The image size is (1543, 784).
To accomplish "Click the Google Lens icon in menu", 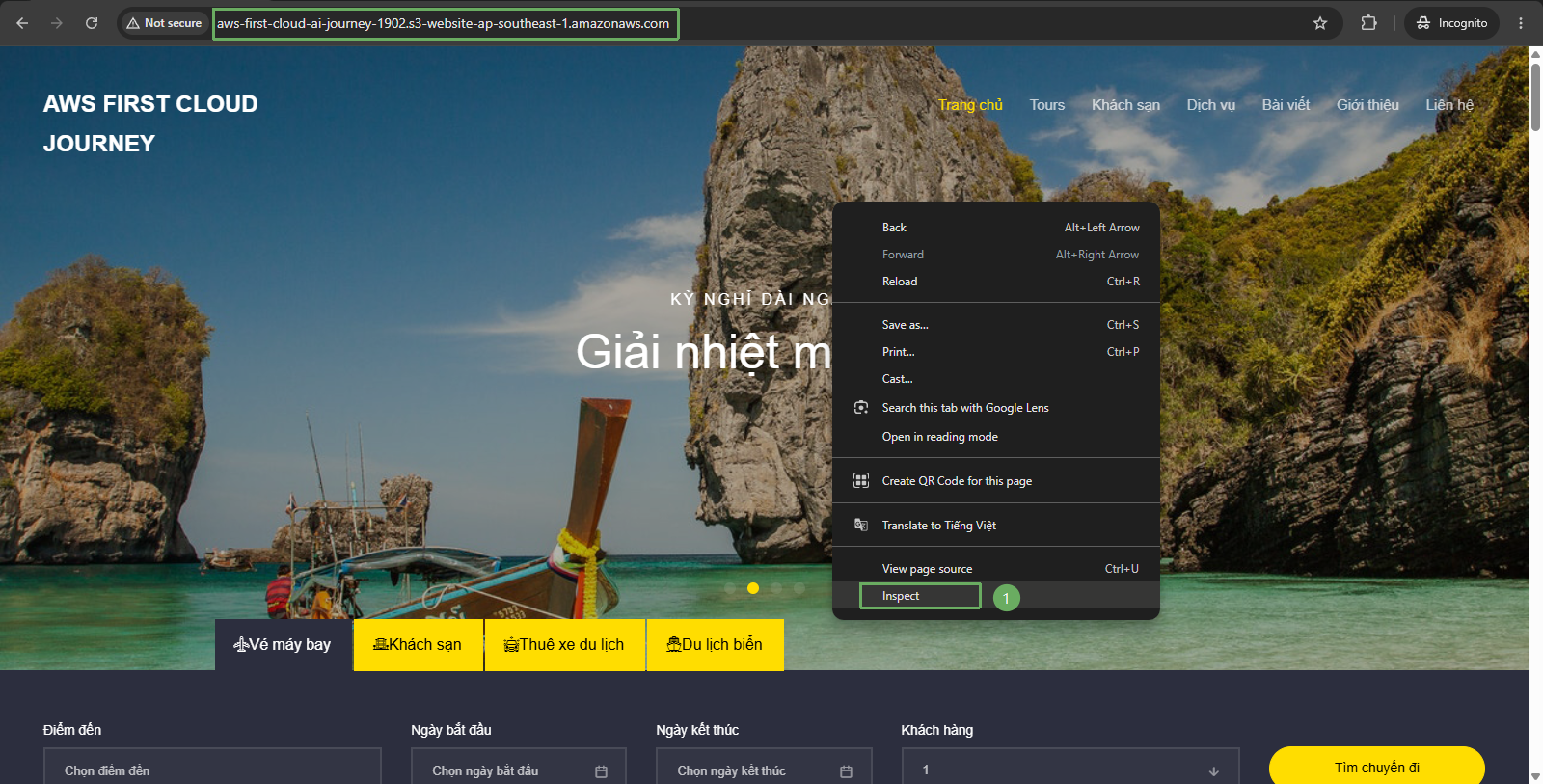I will [x=861, y=408].
